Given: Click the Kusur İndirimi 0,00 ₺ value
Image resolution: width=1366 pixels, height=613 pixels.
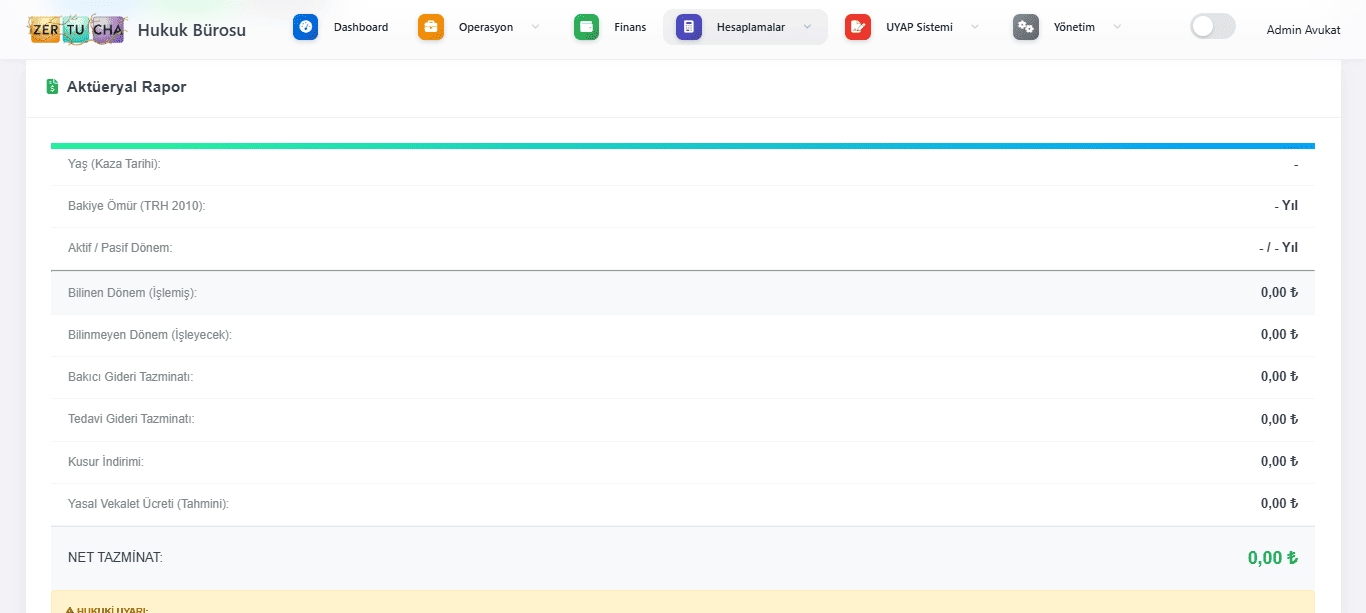Looking at the screenshot, I should pyautogui.click(x=1280, y=461).
